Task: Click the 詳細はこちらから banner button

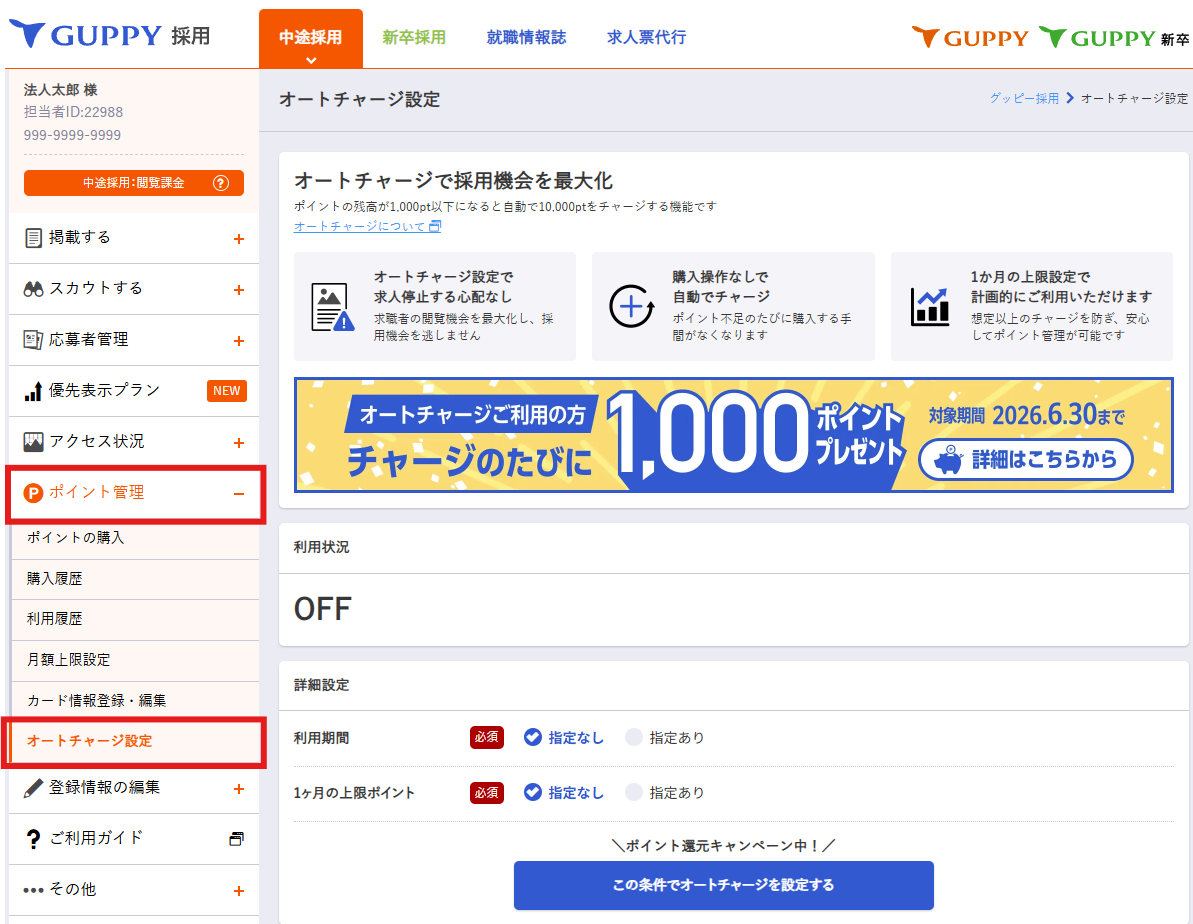Action: [x=1026, y=460]
